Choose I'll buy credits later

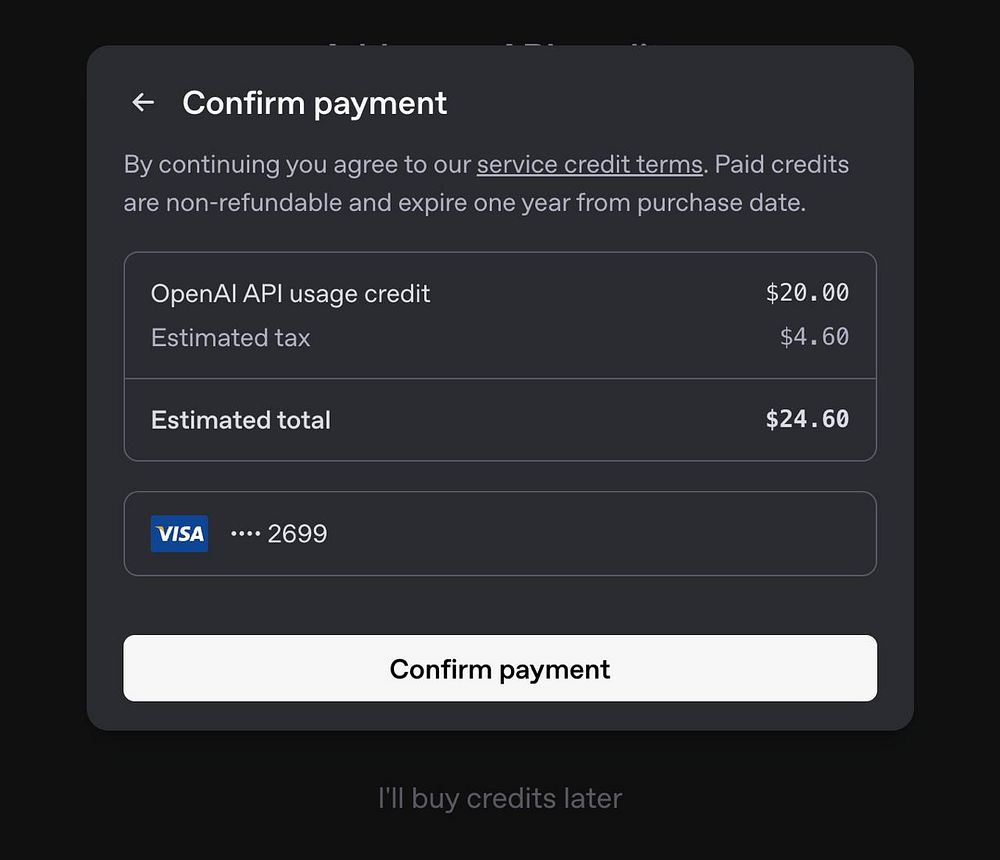500,798
